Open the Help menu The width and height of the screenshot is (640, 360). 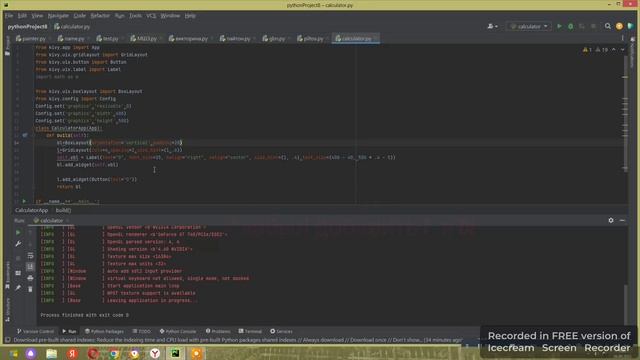[x=190, y=16]
